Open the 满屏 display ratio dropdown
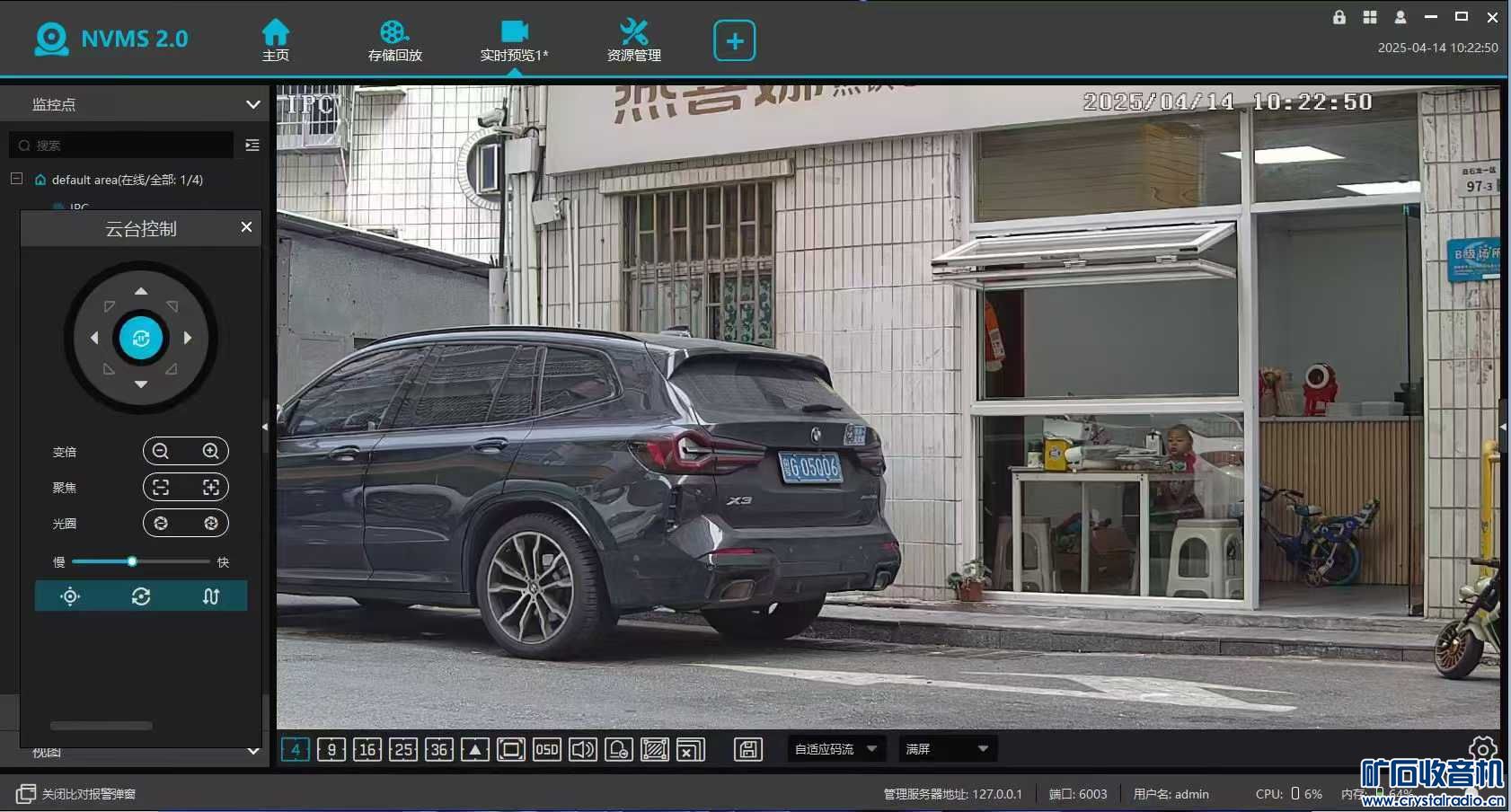Image resolution: width=1511 pixels, height=812 pixels. click(948, 749)
